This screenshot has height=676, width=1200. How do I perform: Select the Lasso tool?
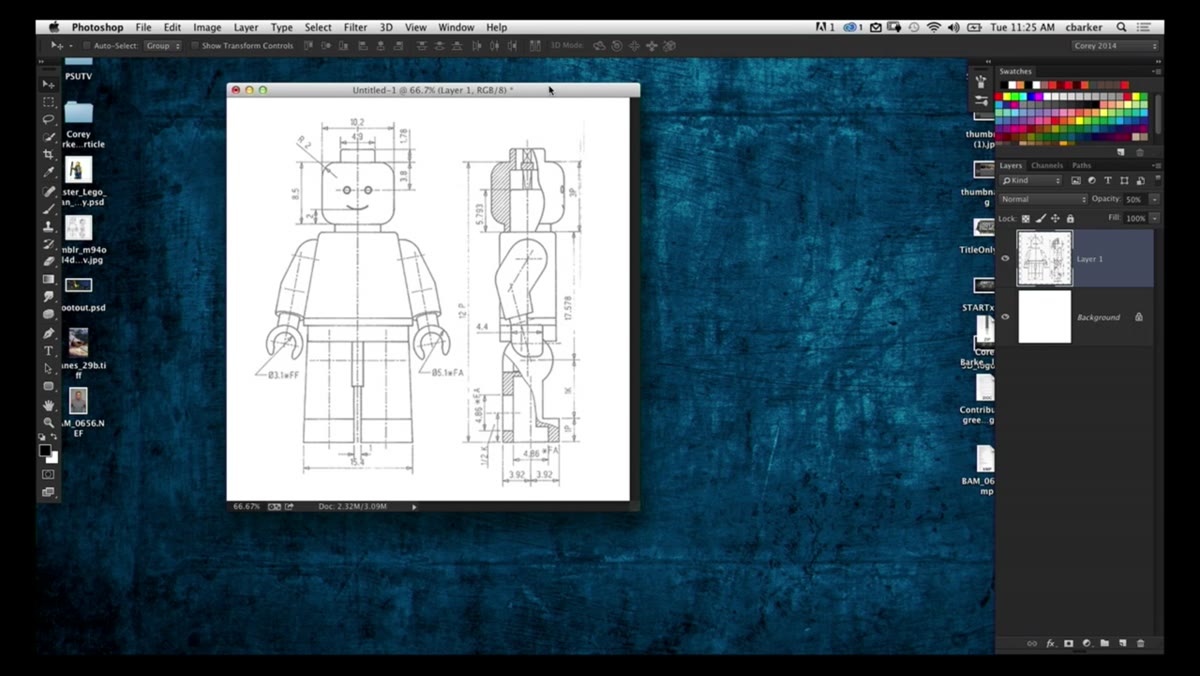pos(48,119)
